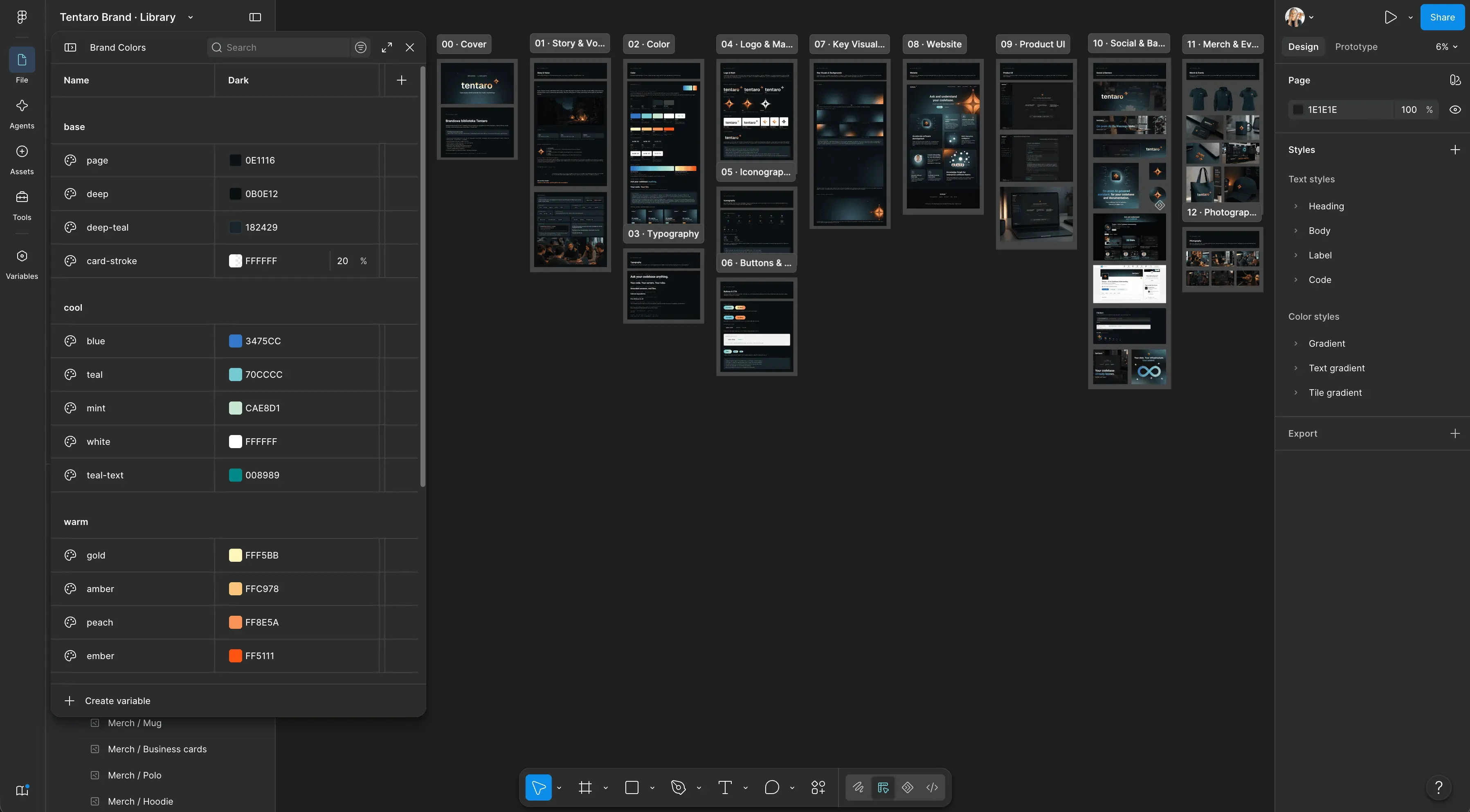Expand the Heading text style group
The width and height of the screenshot is (1470, 812).
point(1296,206)
